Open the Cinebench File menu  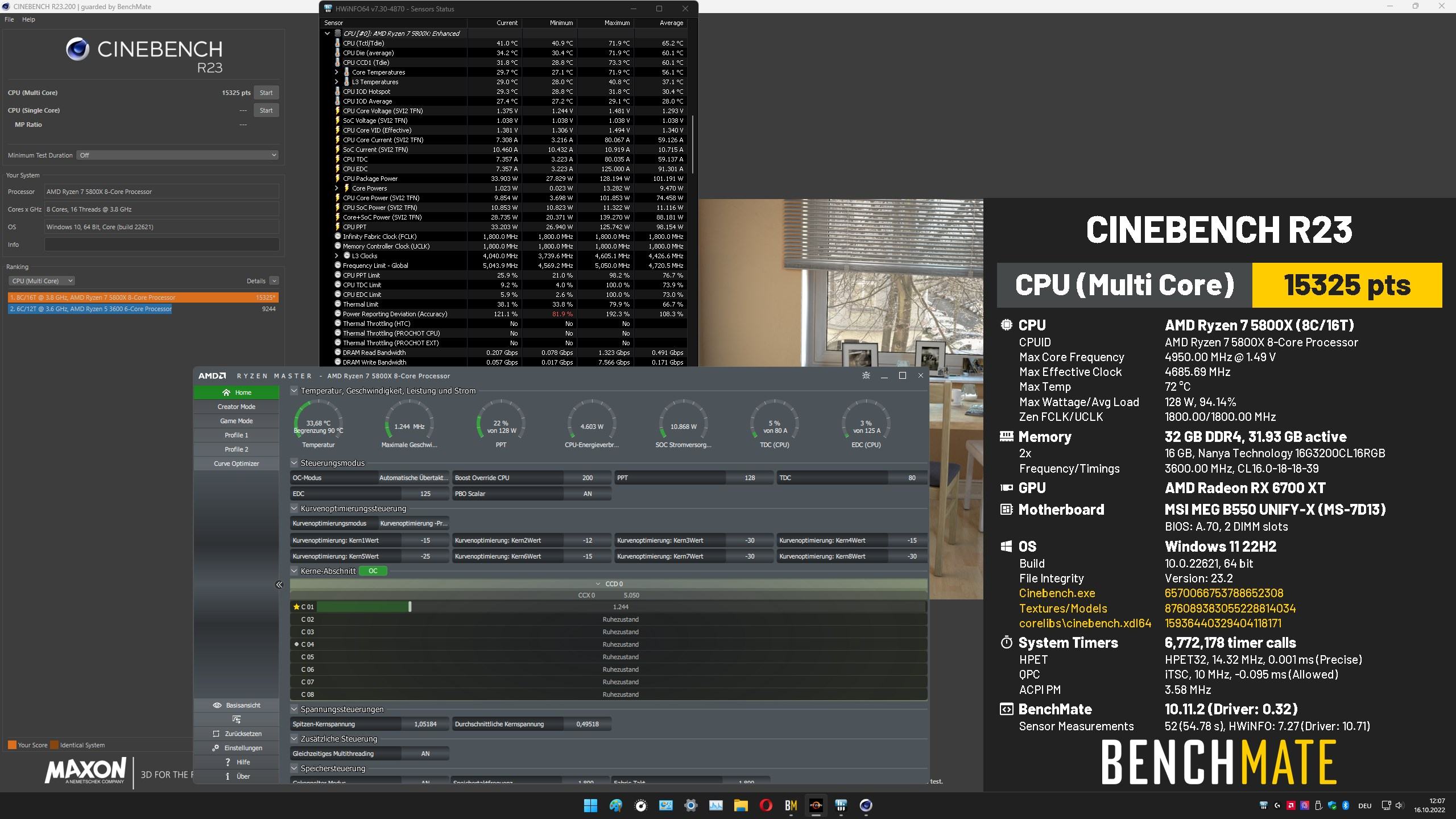coord(9,19)
